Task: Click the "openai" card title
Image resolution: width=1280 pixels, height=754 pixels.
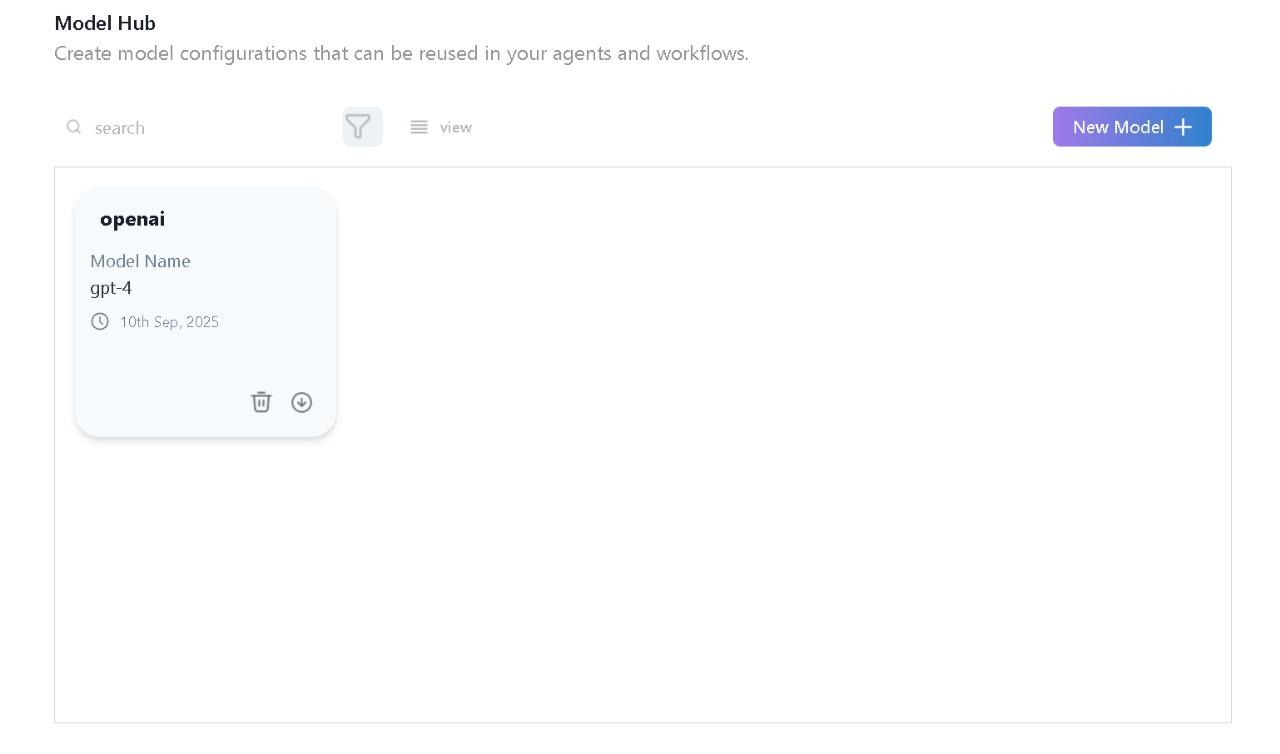Action: pos(132,219)
